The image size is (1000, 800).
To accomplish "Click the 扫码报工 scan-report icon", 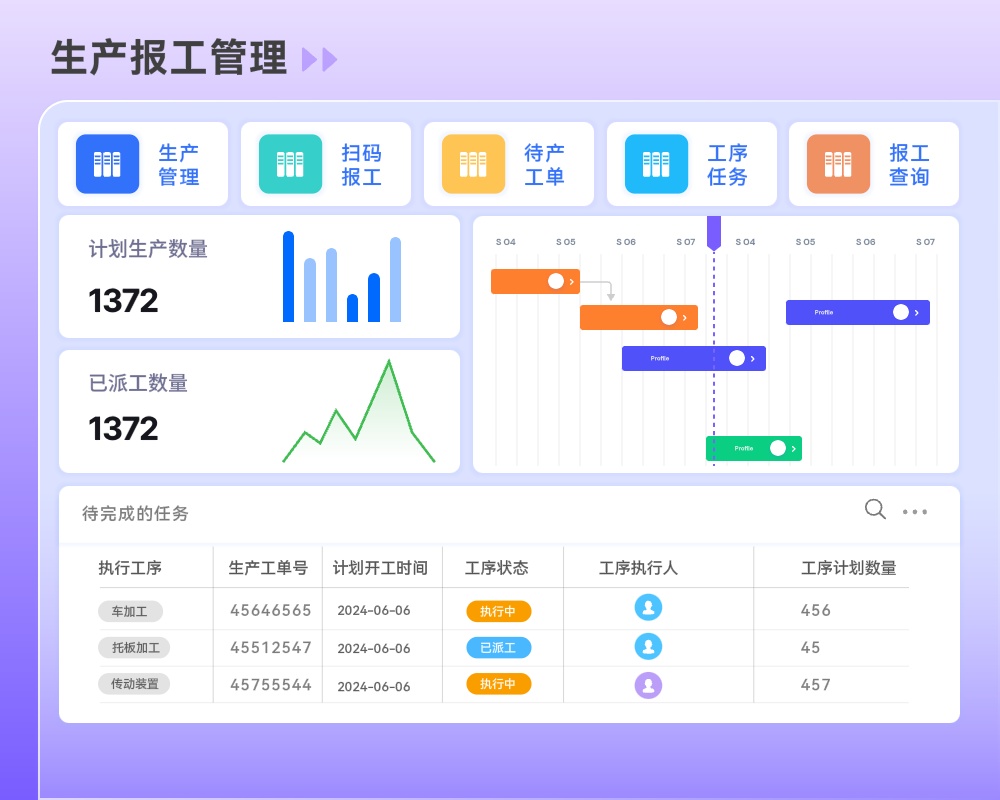I will [x=289, y=164].
